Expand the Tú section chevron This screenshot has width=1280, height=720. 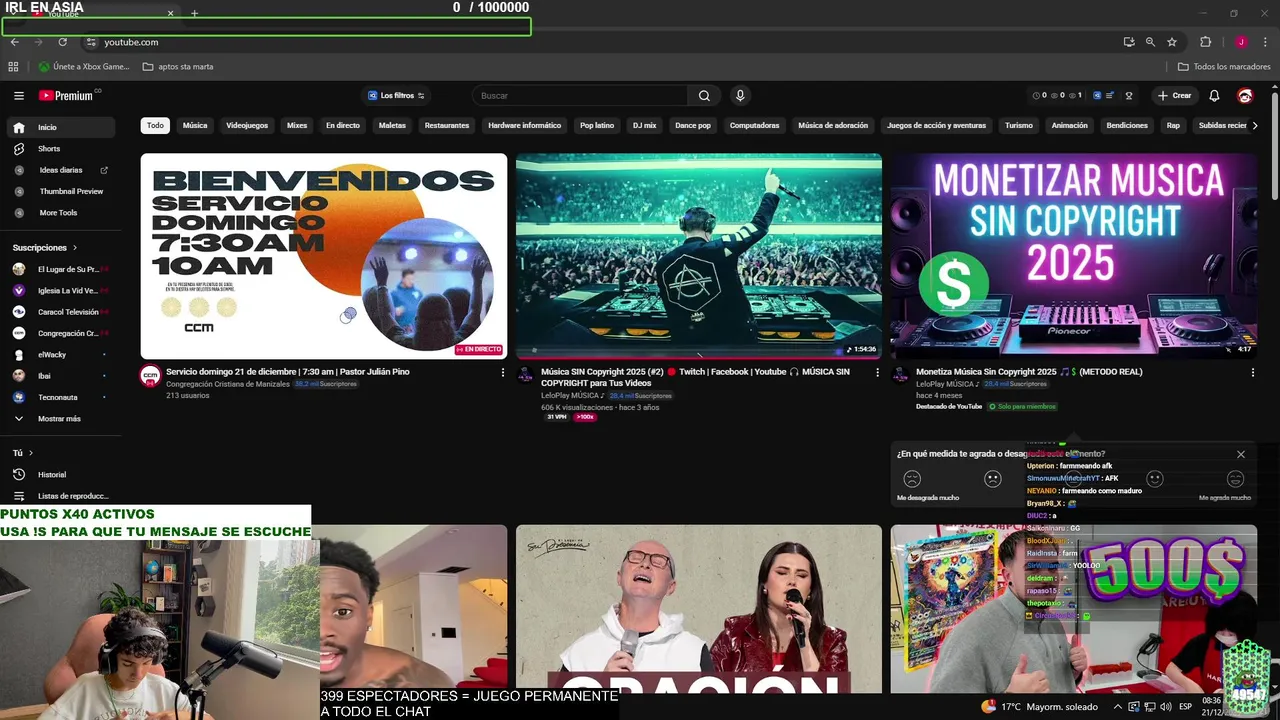pyautogui.click(x=31, y=453)
